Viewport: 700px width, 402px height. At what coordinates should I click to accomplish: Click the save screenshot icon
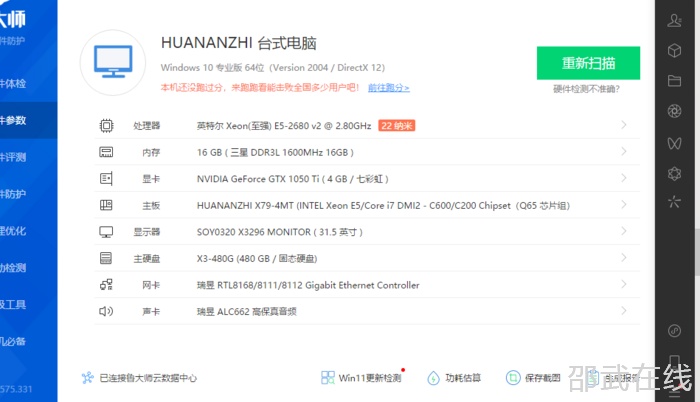[x=513, y=378]
